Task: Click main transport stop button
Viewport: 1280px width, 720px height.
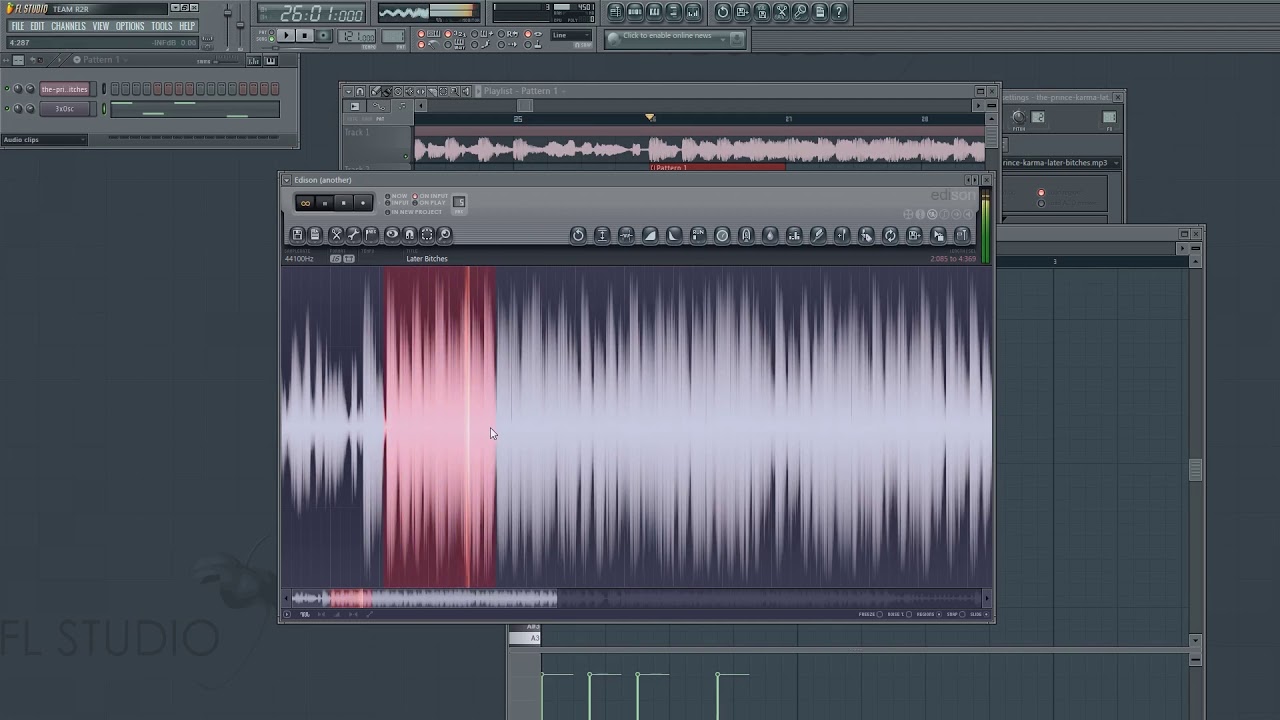Action: 305,35
